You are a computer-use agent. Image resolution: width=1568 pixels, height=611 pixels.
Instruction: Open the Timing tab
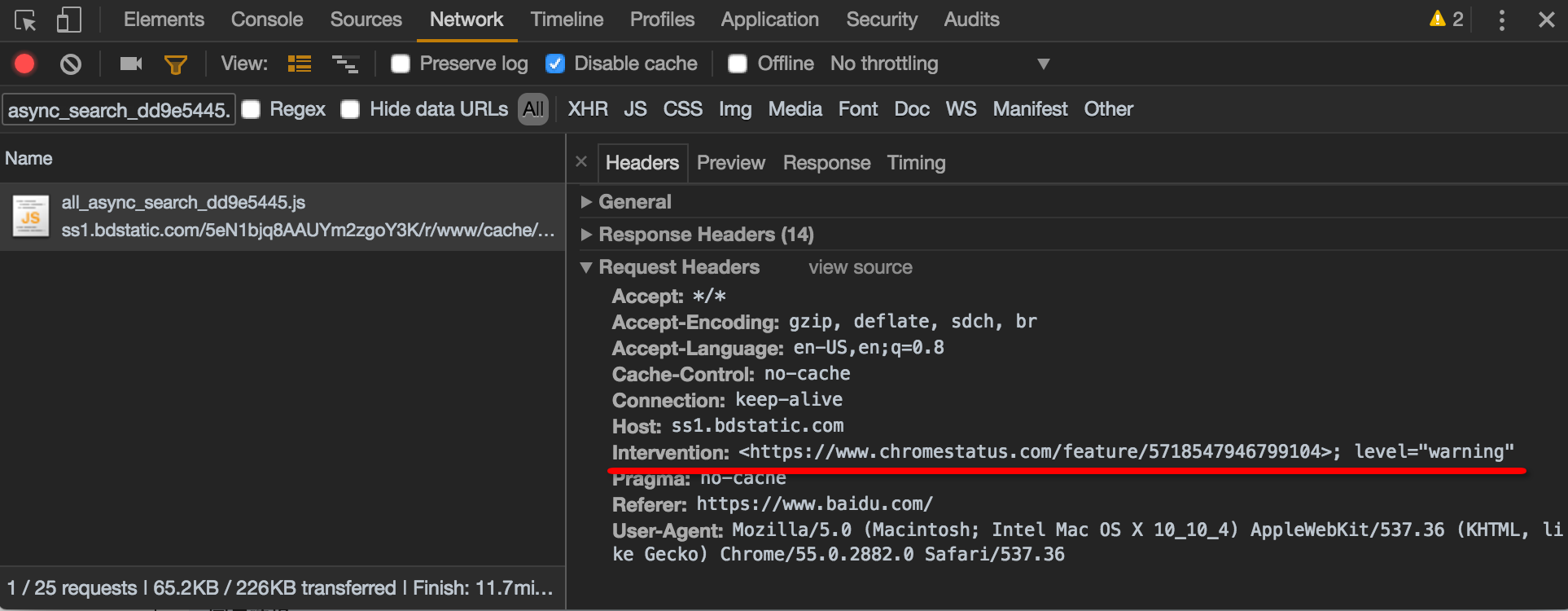click(916, 163)
